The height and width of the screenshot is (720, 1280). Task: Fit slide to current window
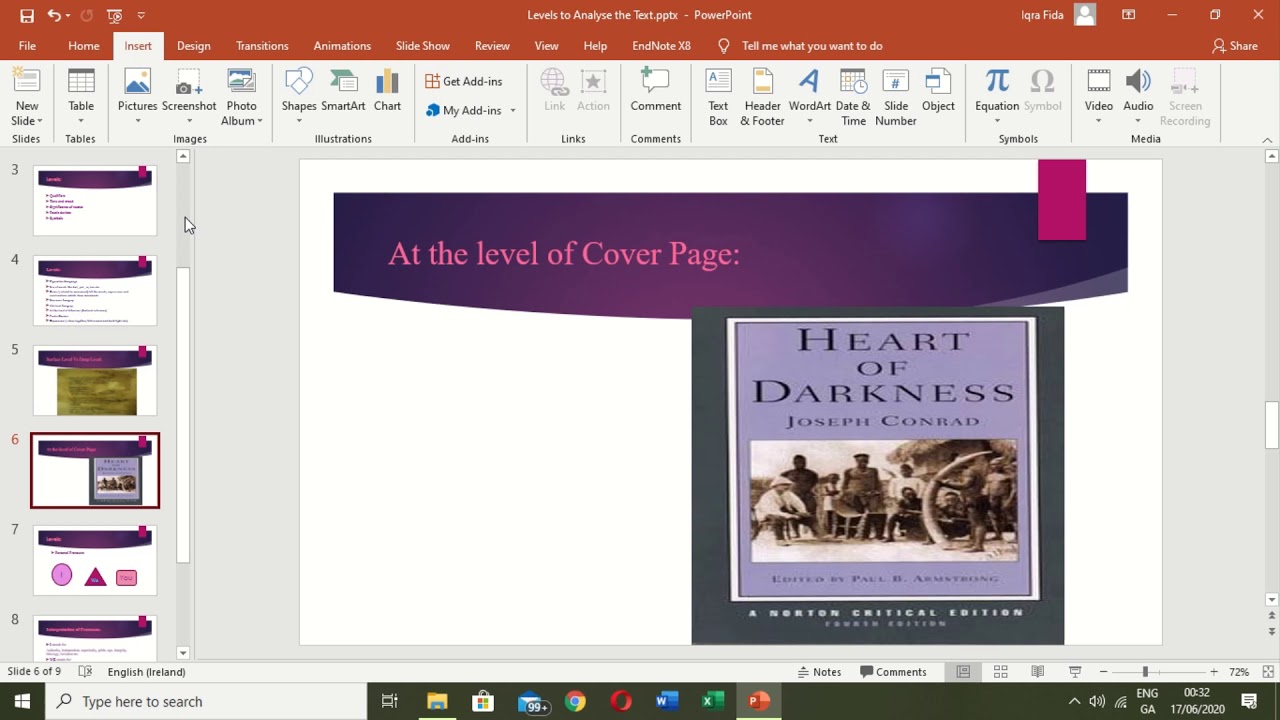[1268, 672]
